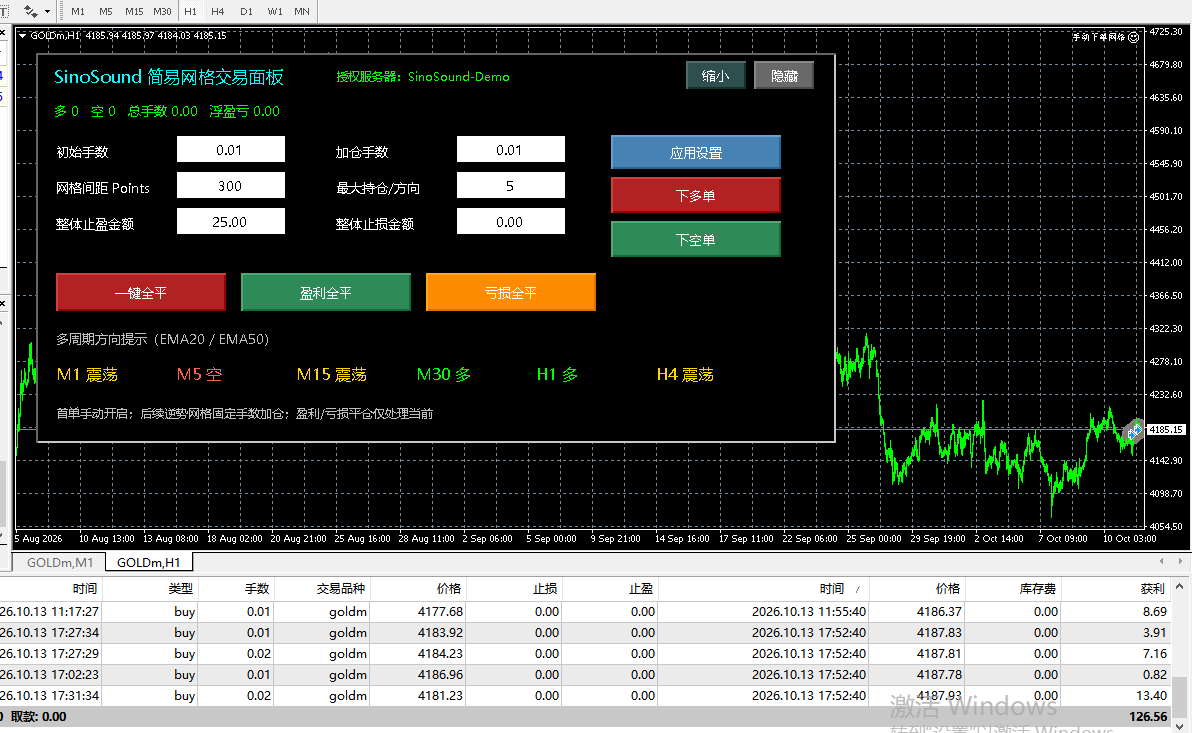The height and width of the screenshot is (733, 1192).
Task: Sort history by 手数 column header
Action: pos(236,589)
